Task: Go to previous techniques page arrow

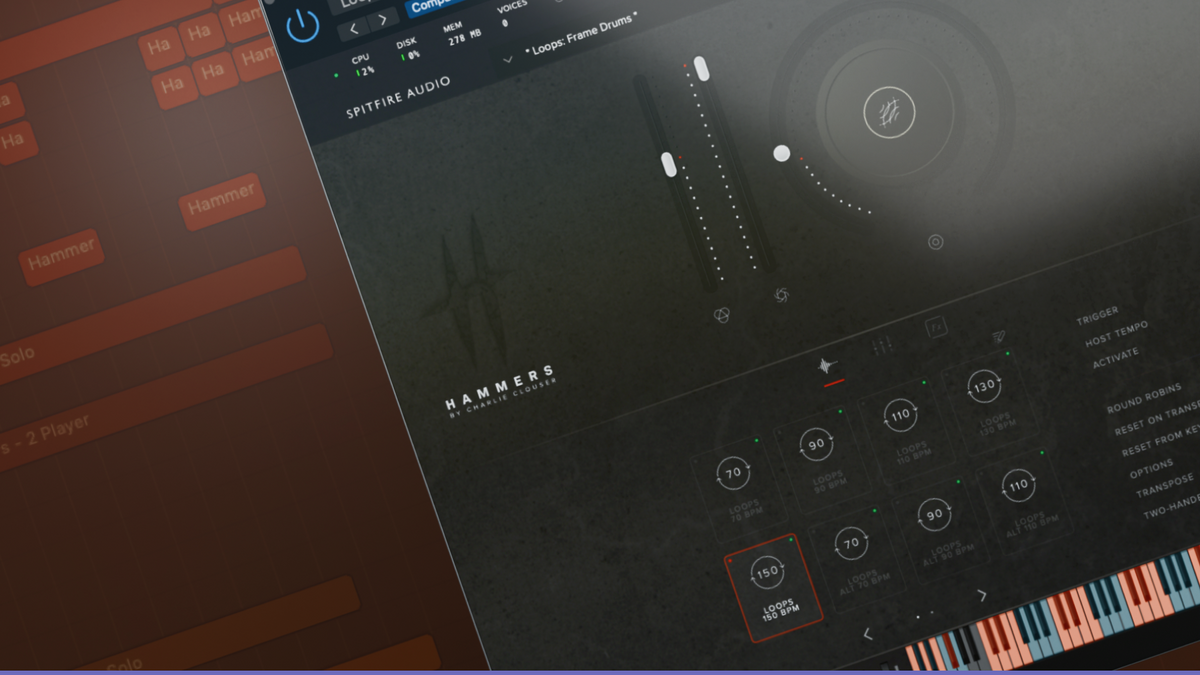Action: [x=867, y=634]
